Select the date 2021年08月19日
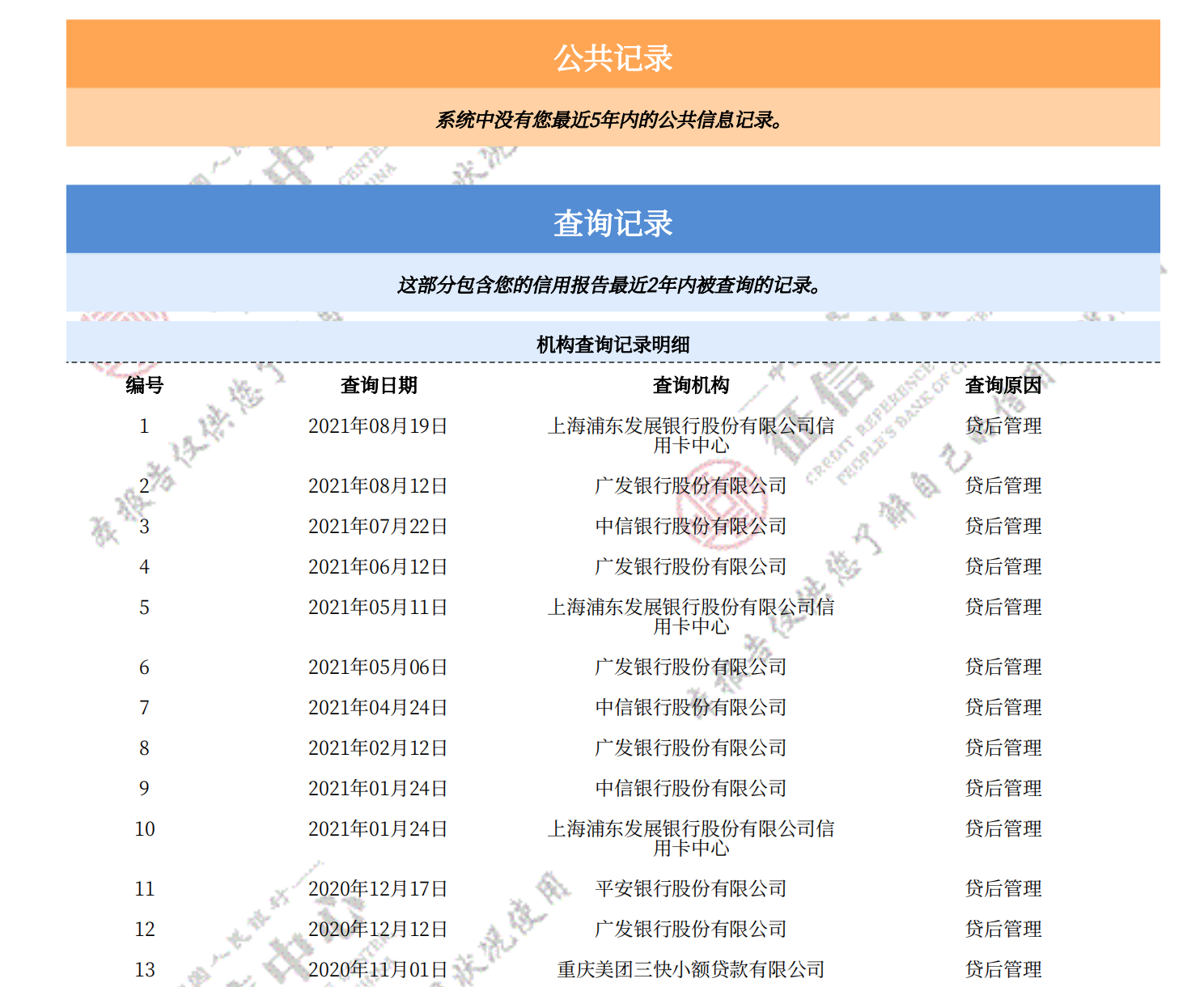The image size is (1204, 987). tap(378, 426)
